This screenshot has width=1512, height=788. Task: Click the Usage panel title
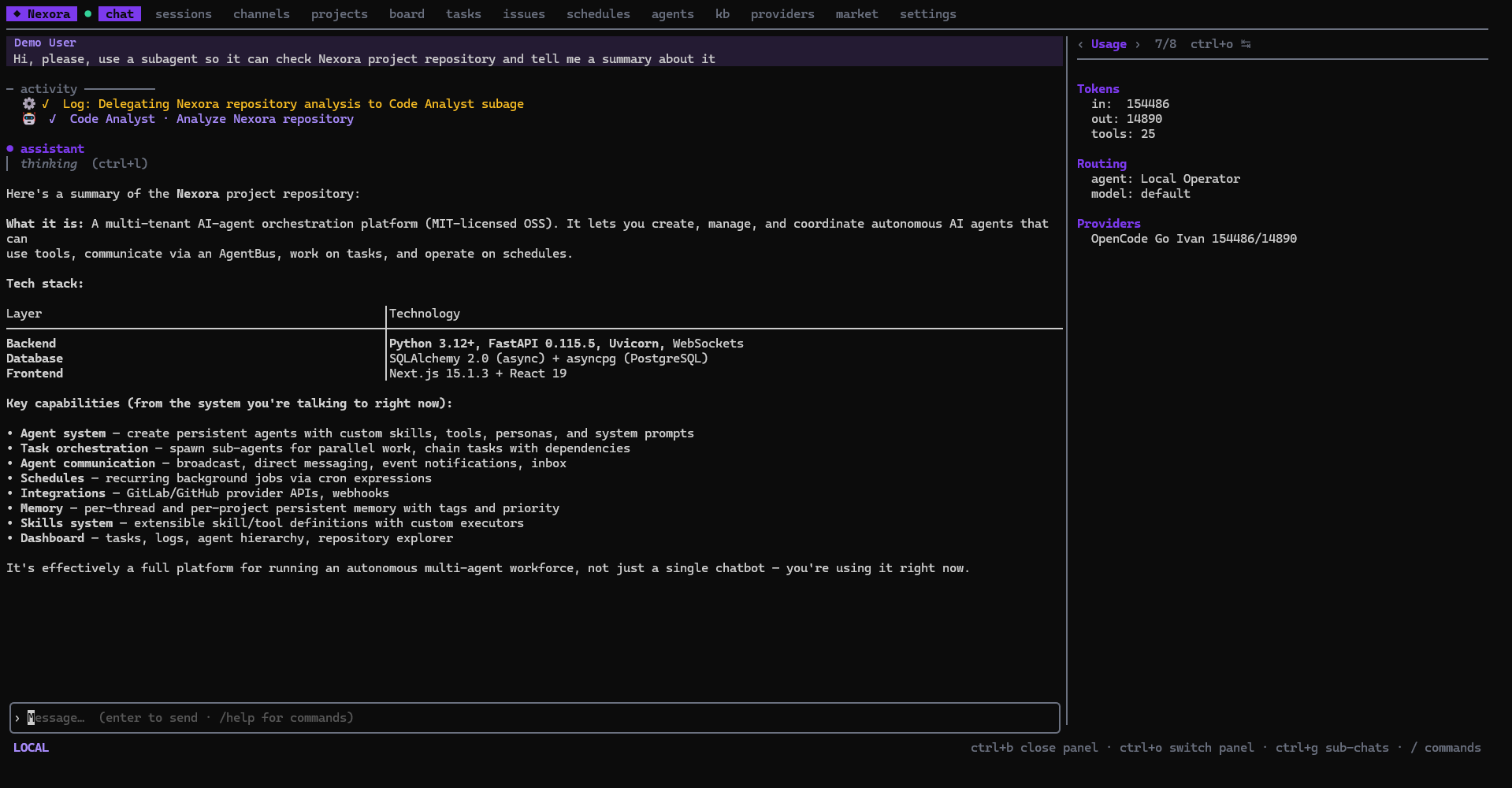click(1109, 44)
